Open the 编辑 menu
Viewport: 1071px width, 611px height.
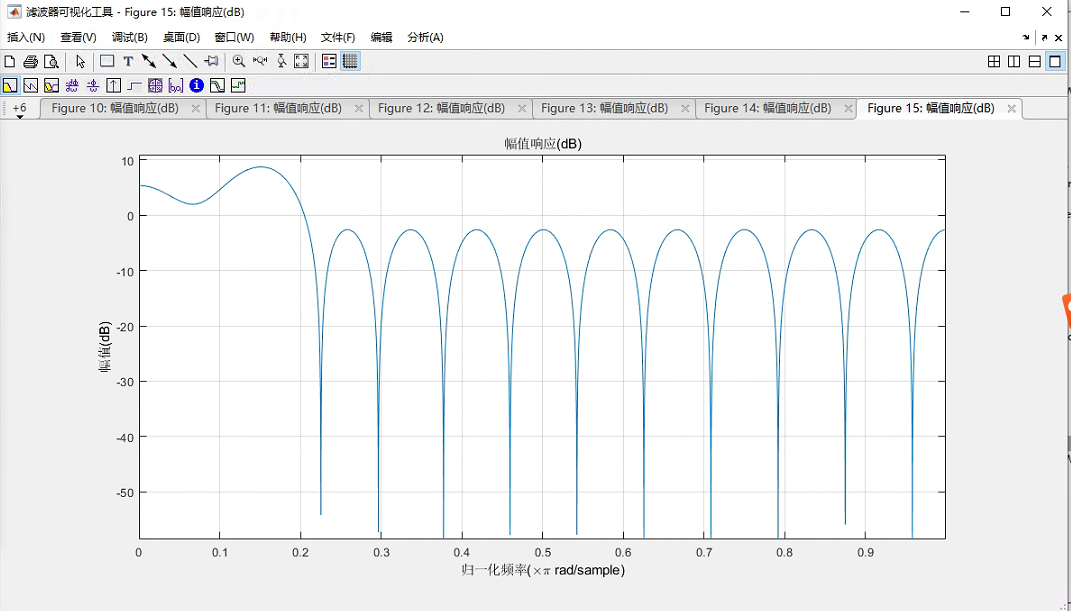(381, 38)
